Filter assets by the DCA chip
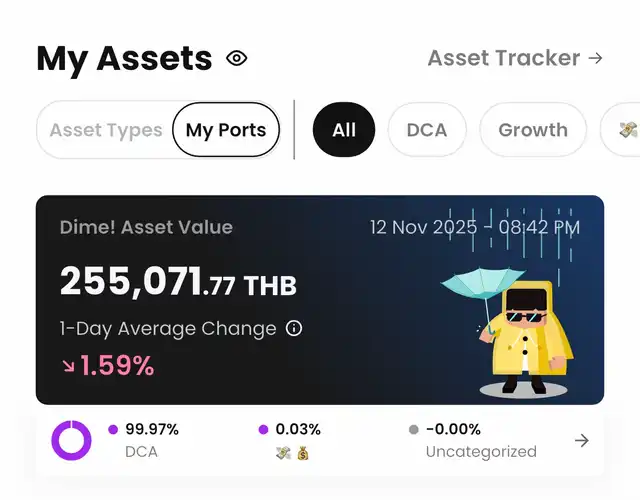Screen dimensions: 640x500 427,130
